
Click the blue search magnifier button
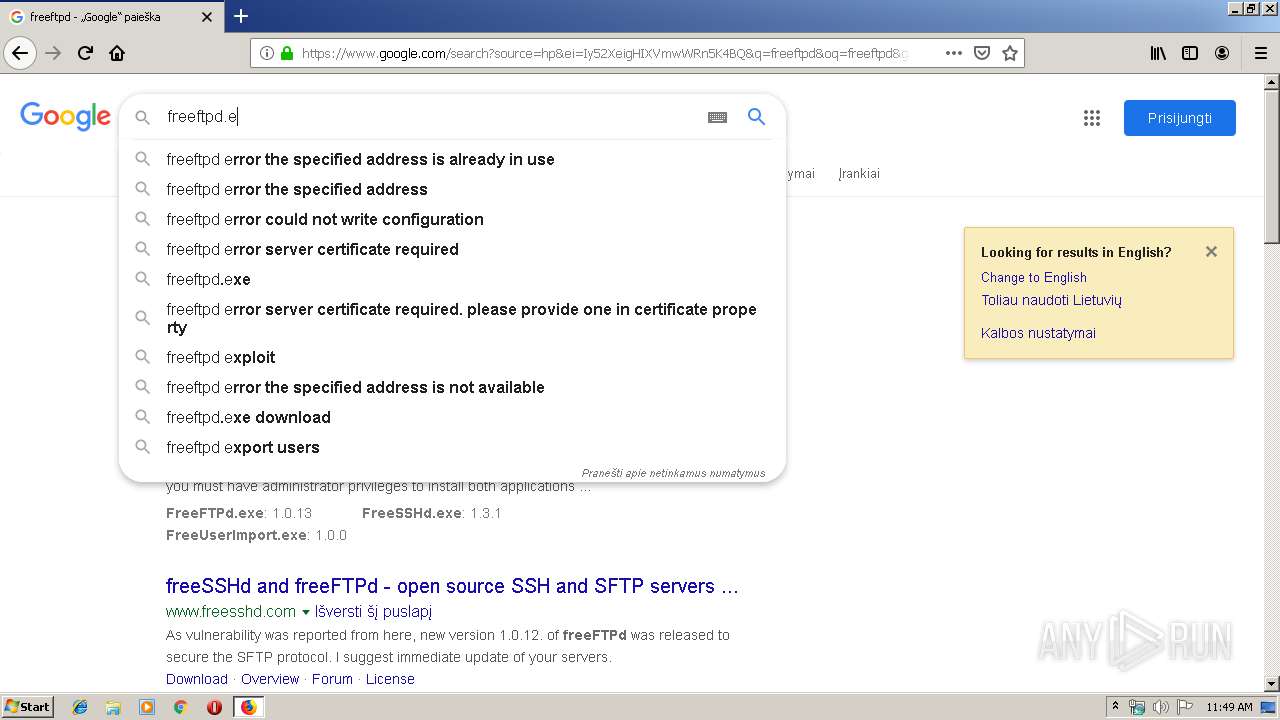tap(757, 117)
